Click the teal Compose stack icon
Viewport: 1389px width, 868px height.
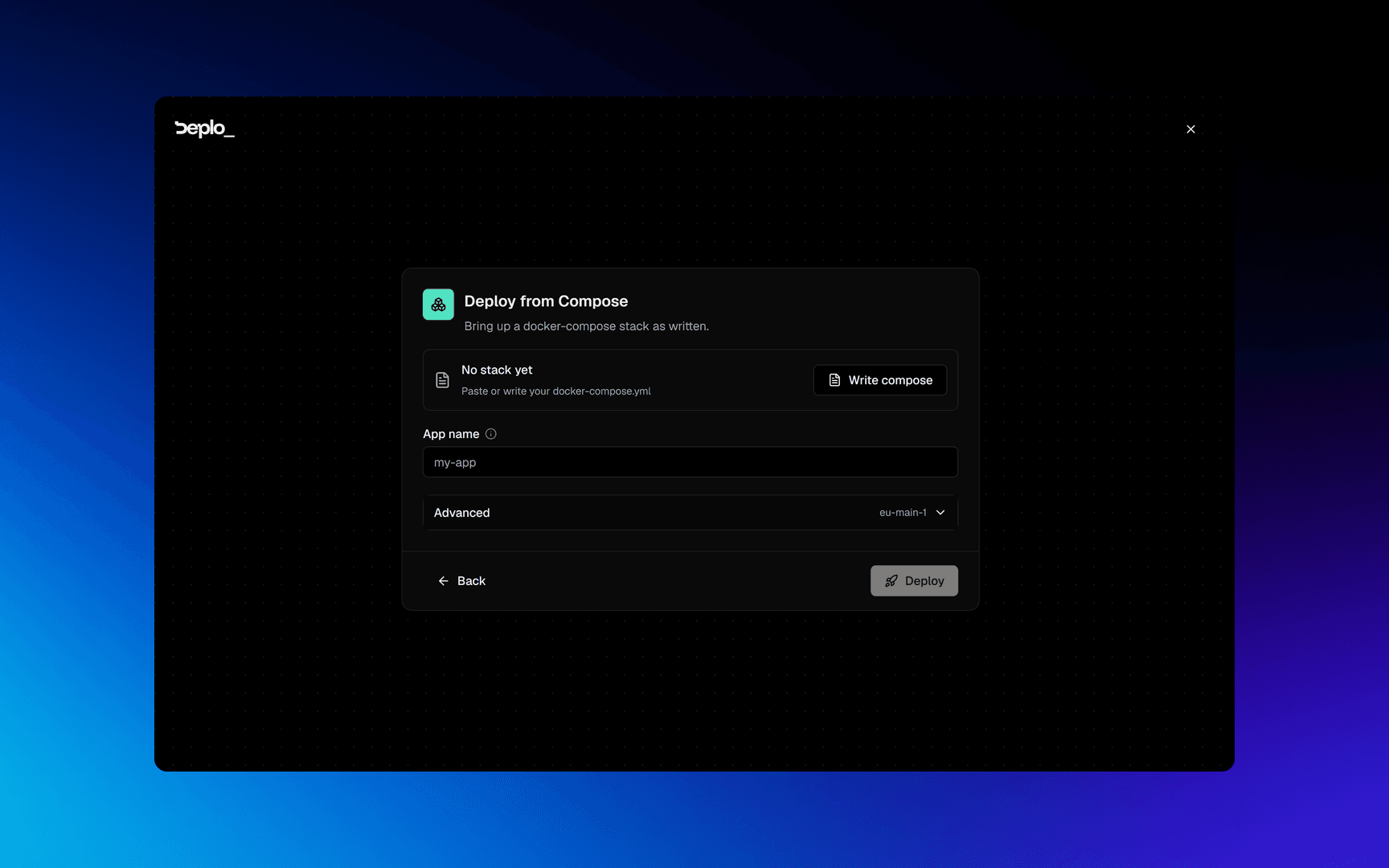[438, 305]
